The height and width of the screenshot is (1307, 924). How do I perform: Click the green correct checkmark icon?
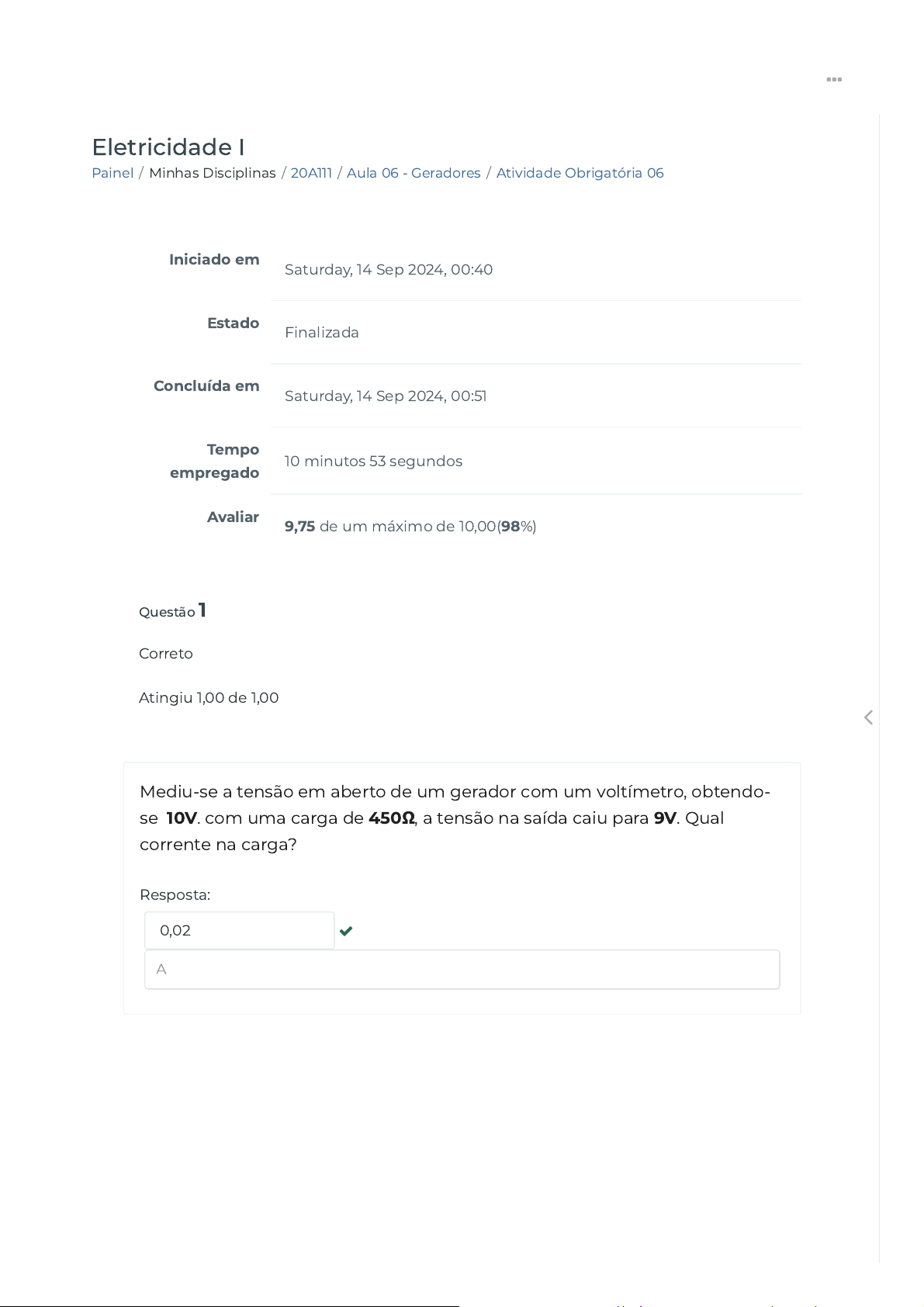tap(346, 931)
